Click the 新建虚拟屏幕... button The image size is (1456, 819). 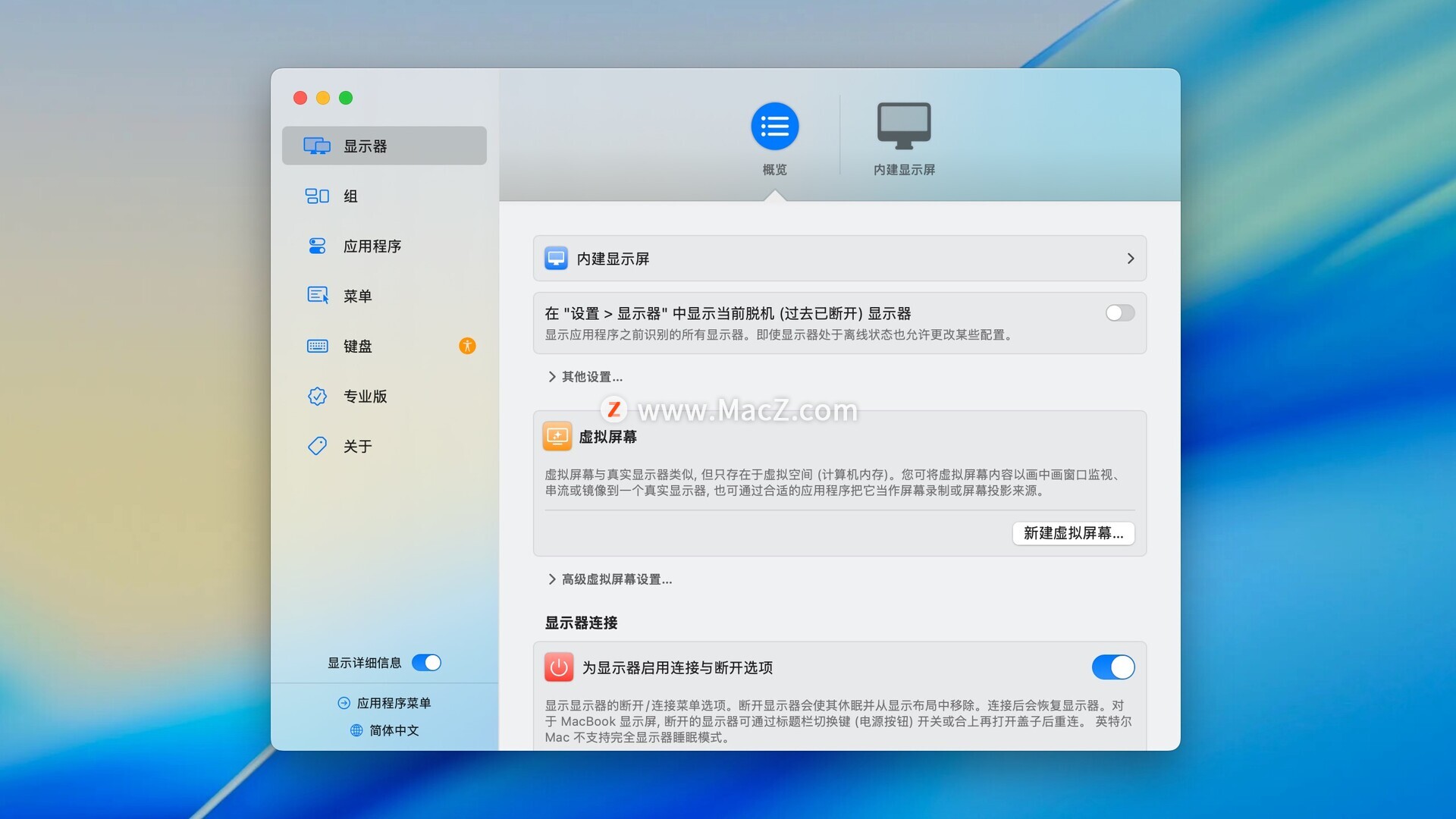point(1073,533)
